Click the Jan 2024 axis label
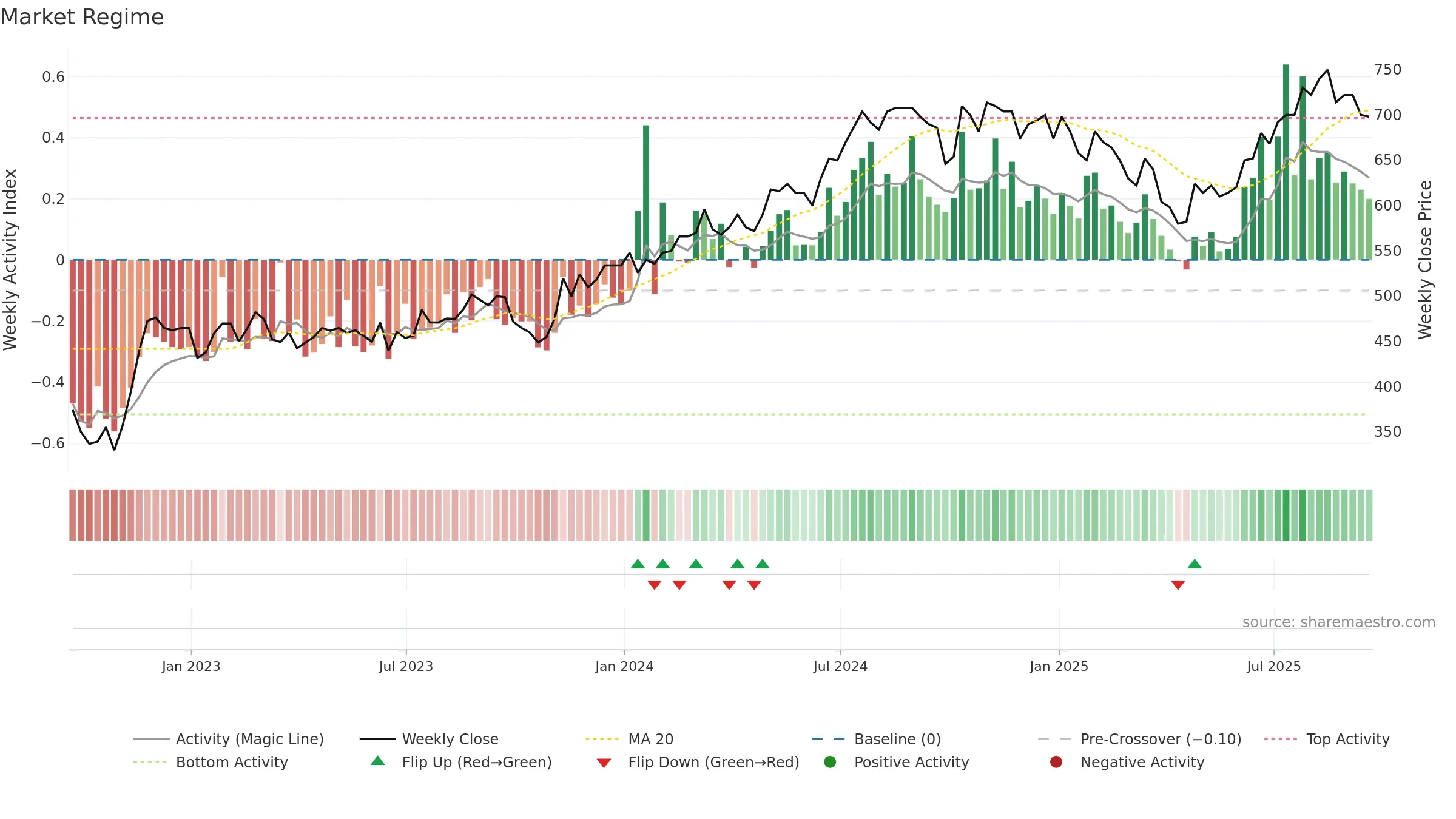 point(624,666)
